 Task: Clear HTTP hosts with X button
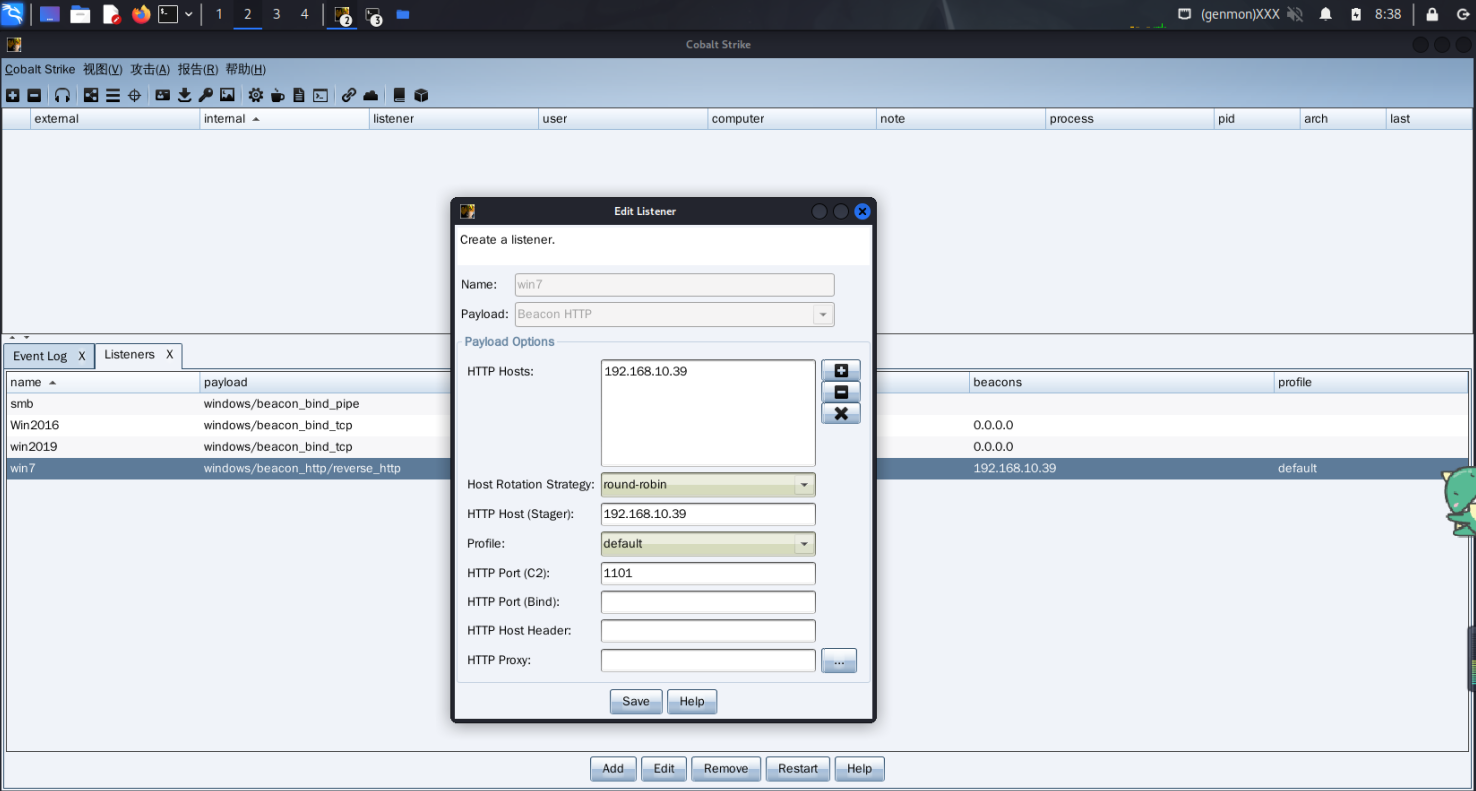841,413
